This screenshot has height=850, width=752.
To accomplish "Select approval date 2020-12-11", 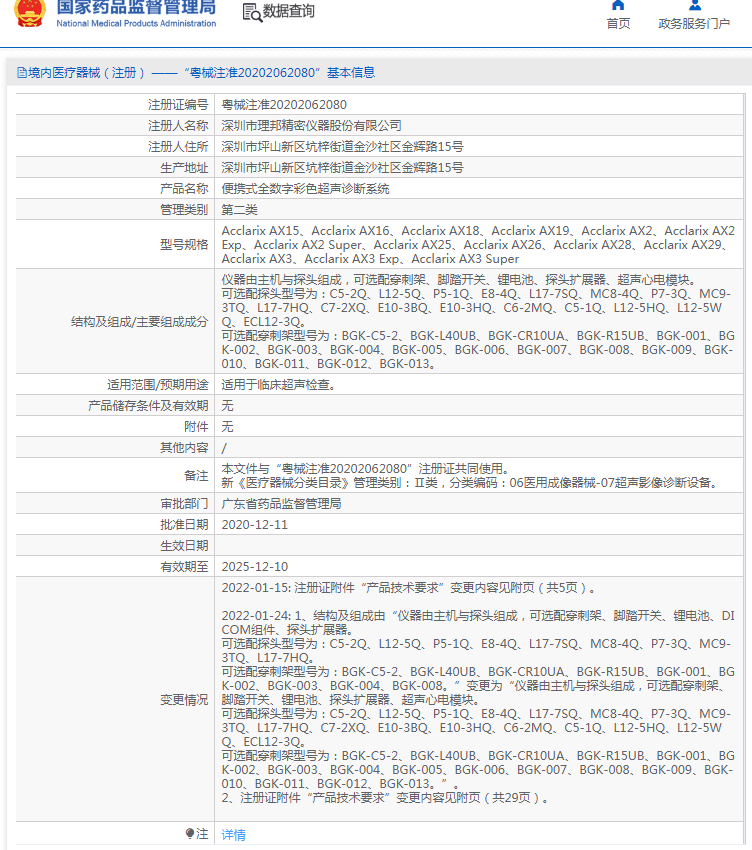I will click(254, 525).
